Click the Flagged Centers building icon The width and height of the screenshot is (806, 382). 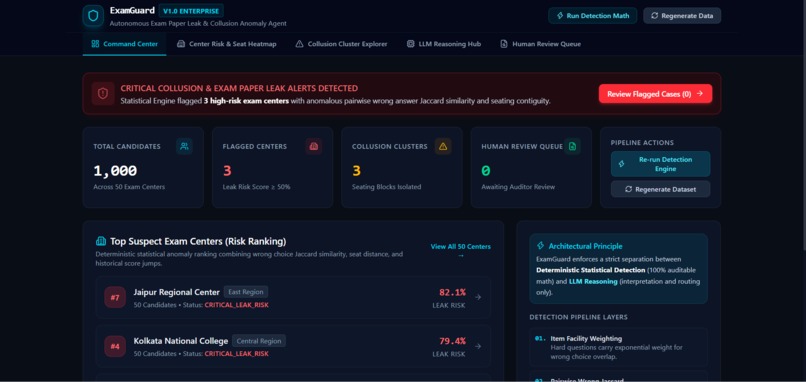pyautogui.click(x=314, y=147)
